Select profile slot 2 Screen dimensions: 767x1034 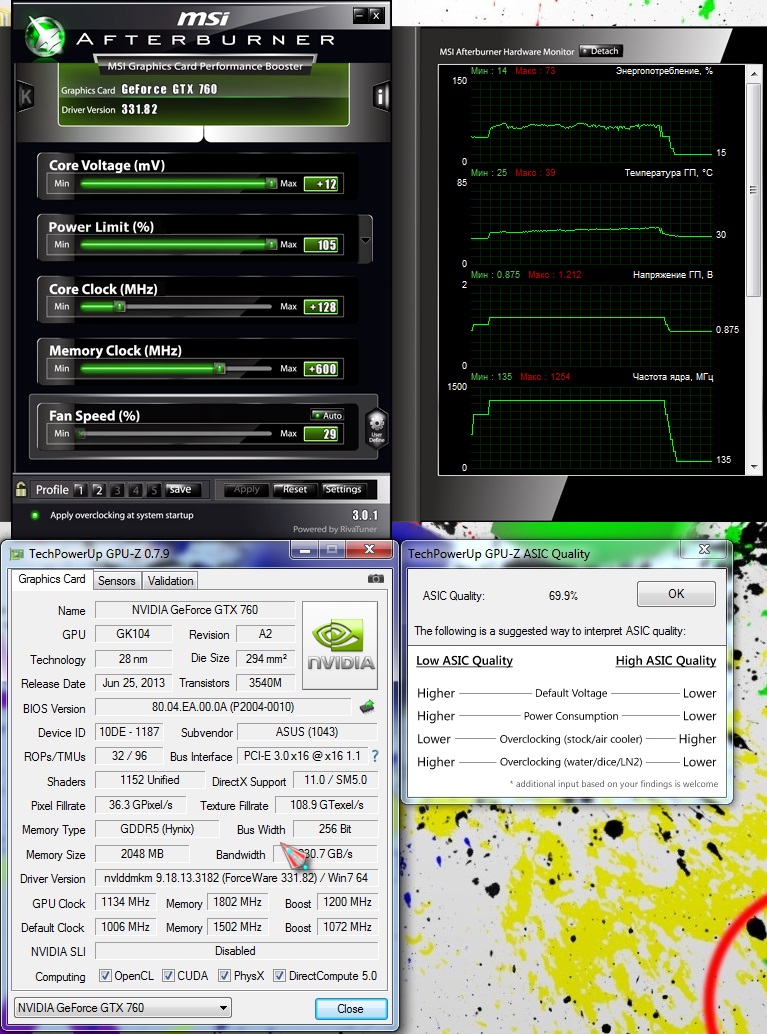point(99,489)
